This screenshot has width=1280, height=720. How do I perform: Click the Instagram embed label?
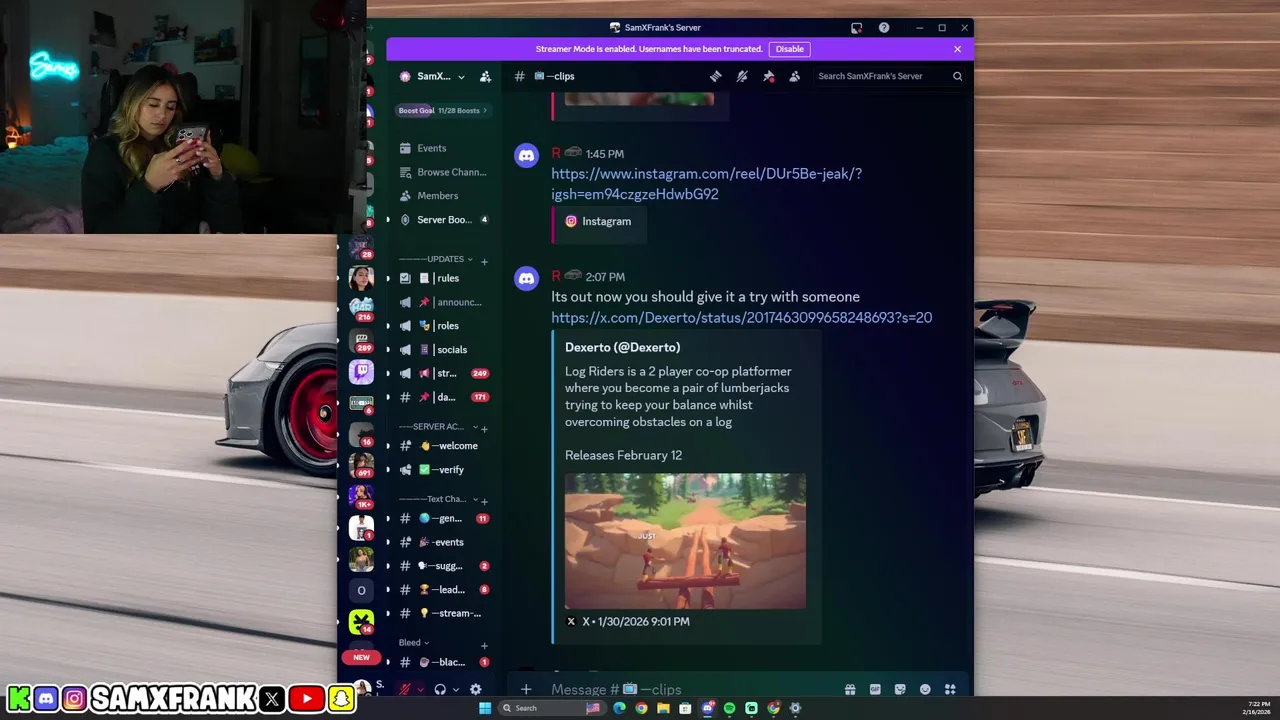[x=606, y=221]
